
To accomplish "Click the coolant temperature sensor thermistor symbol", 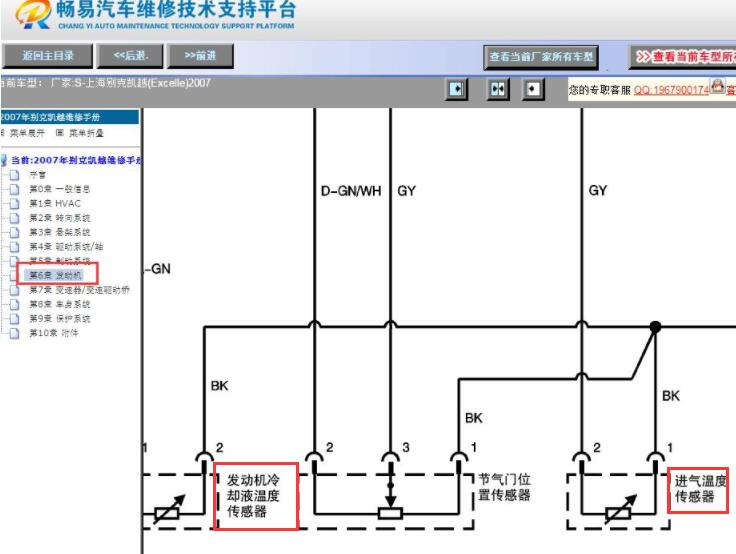I will click(169, 510).
